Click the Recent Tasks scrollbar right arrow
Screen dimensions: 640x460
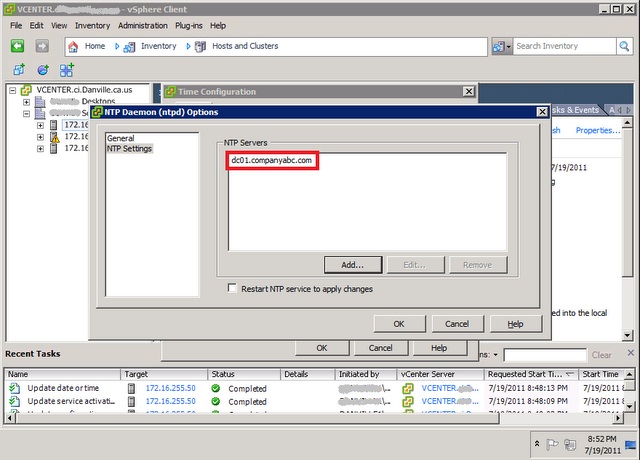click(618, 418)
